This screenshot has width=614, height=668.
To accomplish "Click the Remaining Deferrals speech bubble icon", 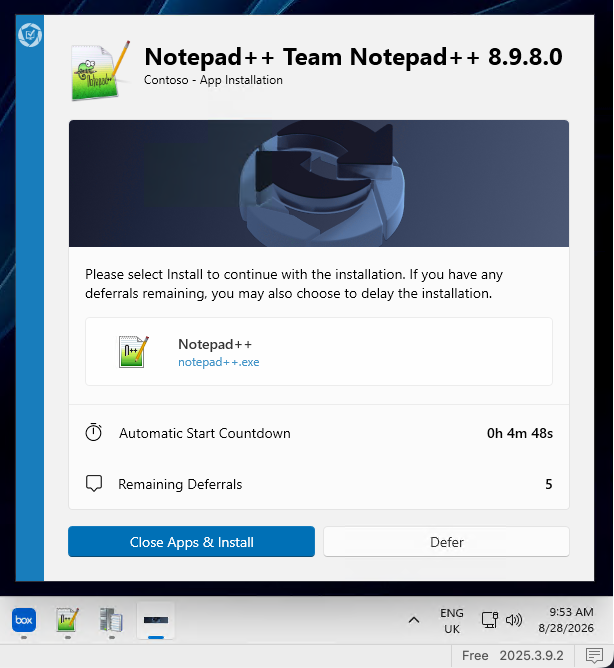I will (94, 484).
